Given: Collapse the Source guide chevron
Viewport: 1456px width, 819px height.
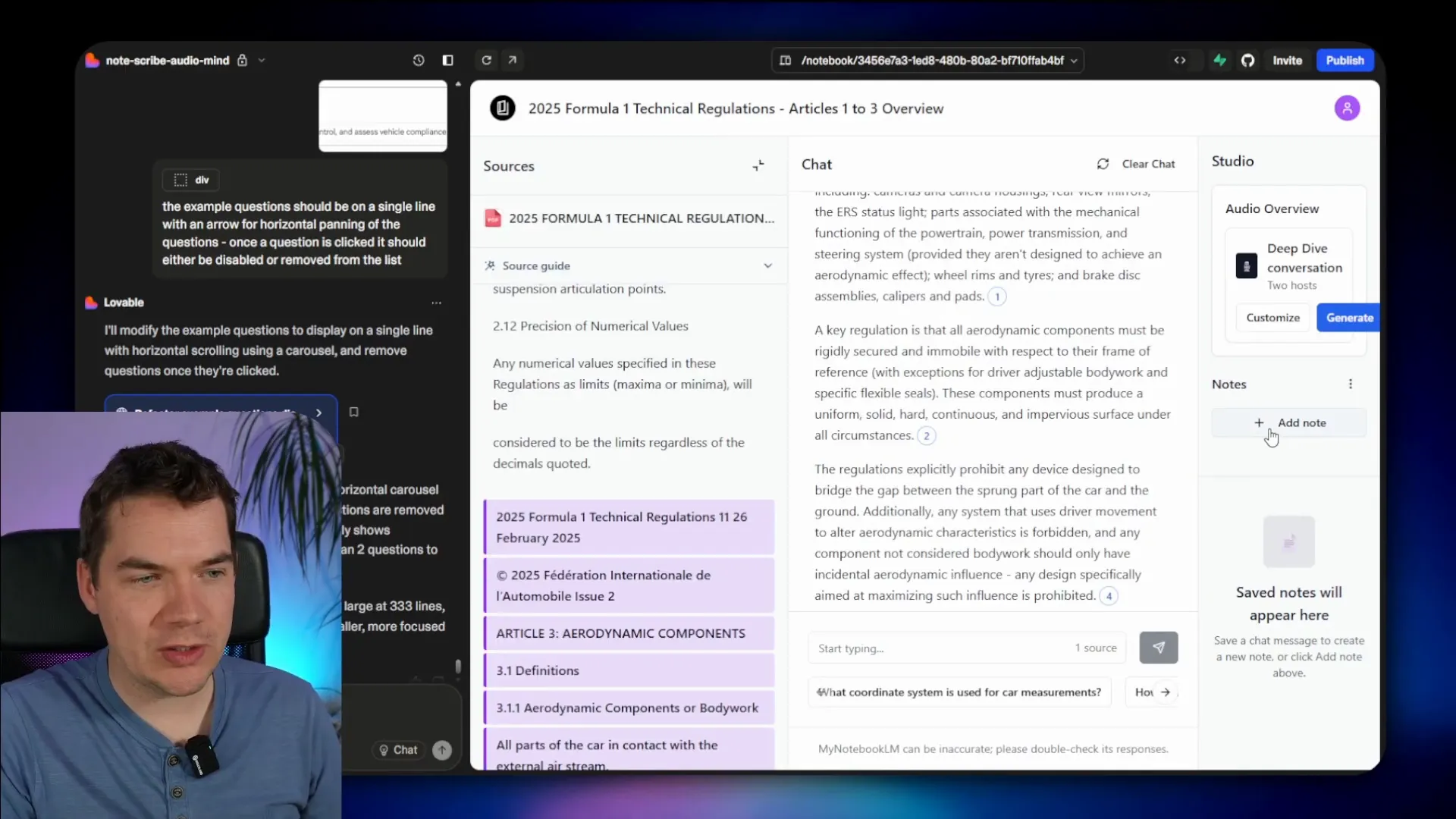Looking at the screenshot, I should tap(767, 265).
